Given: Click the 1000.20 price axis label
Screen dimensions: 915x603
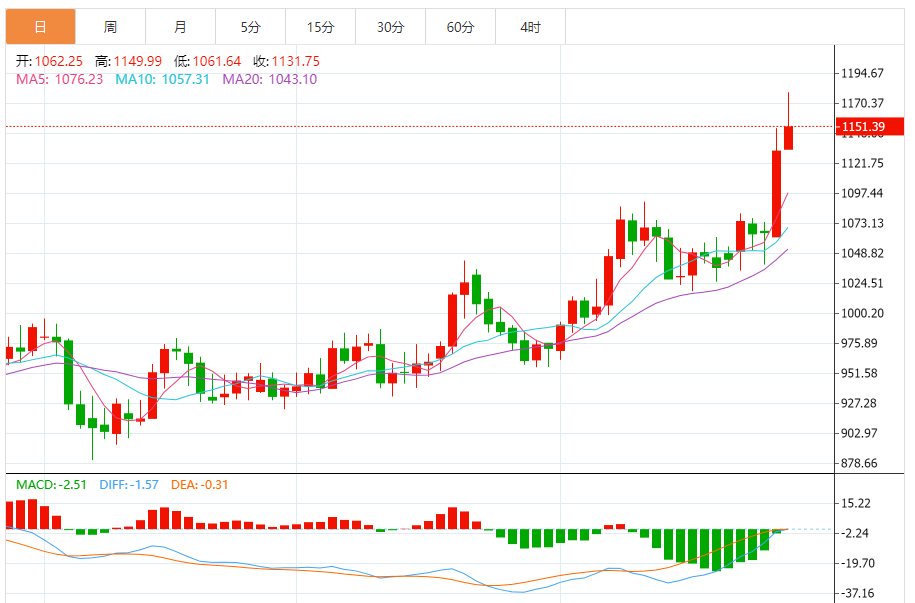Looking at the screenshot, I should click(x=862, y=313).
